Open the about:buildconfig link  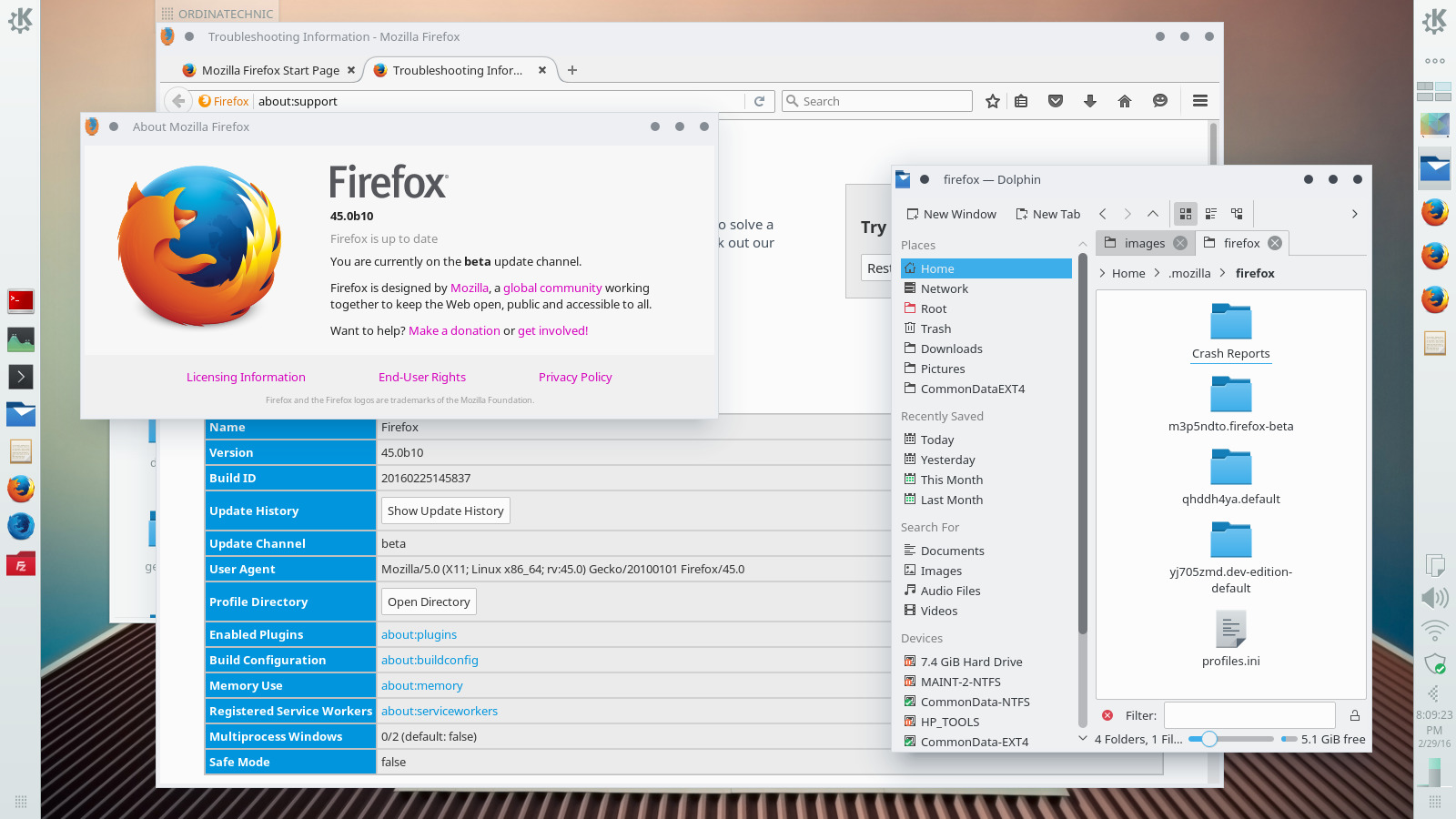coord(430,660)
